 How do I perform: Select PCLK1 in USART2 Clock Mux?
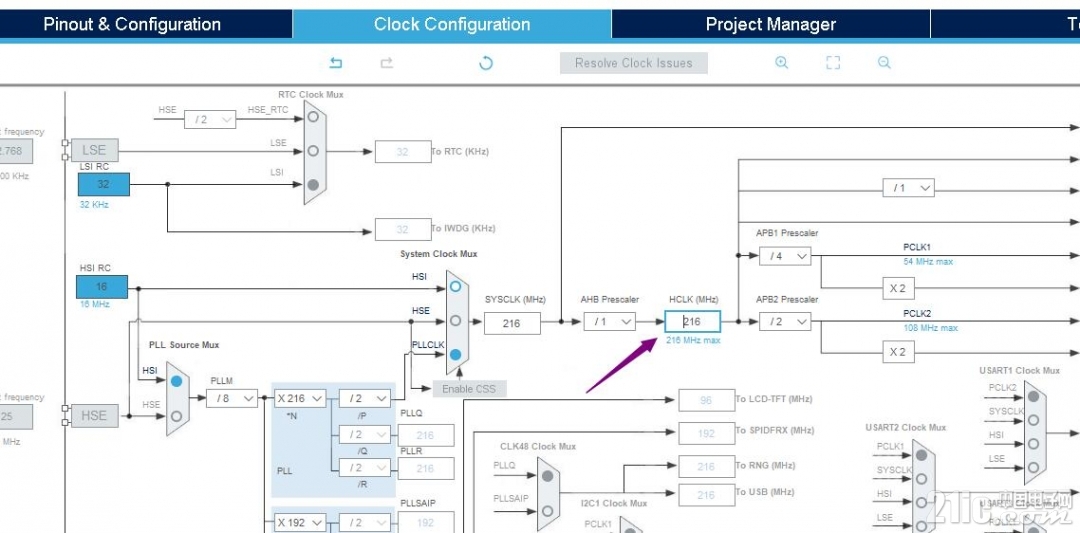[x=922, y=454]
